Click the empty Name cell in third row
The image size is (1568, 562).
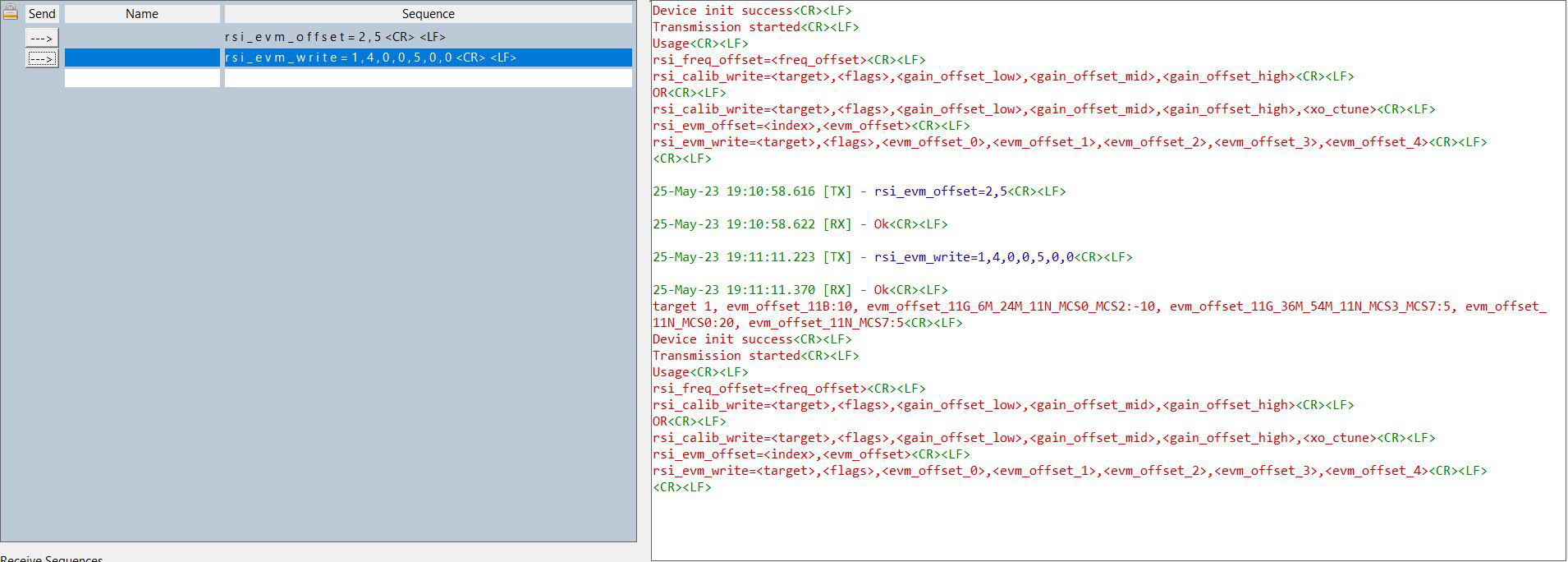142,78
